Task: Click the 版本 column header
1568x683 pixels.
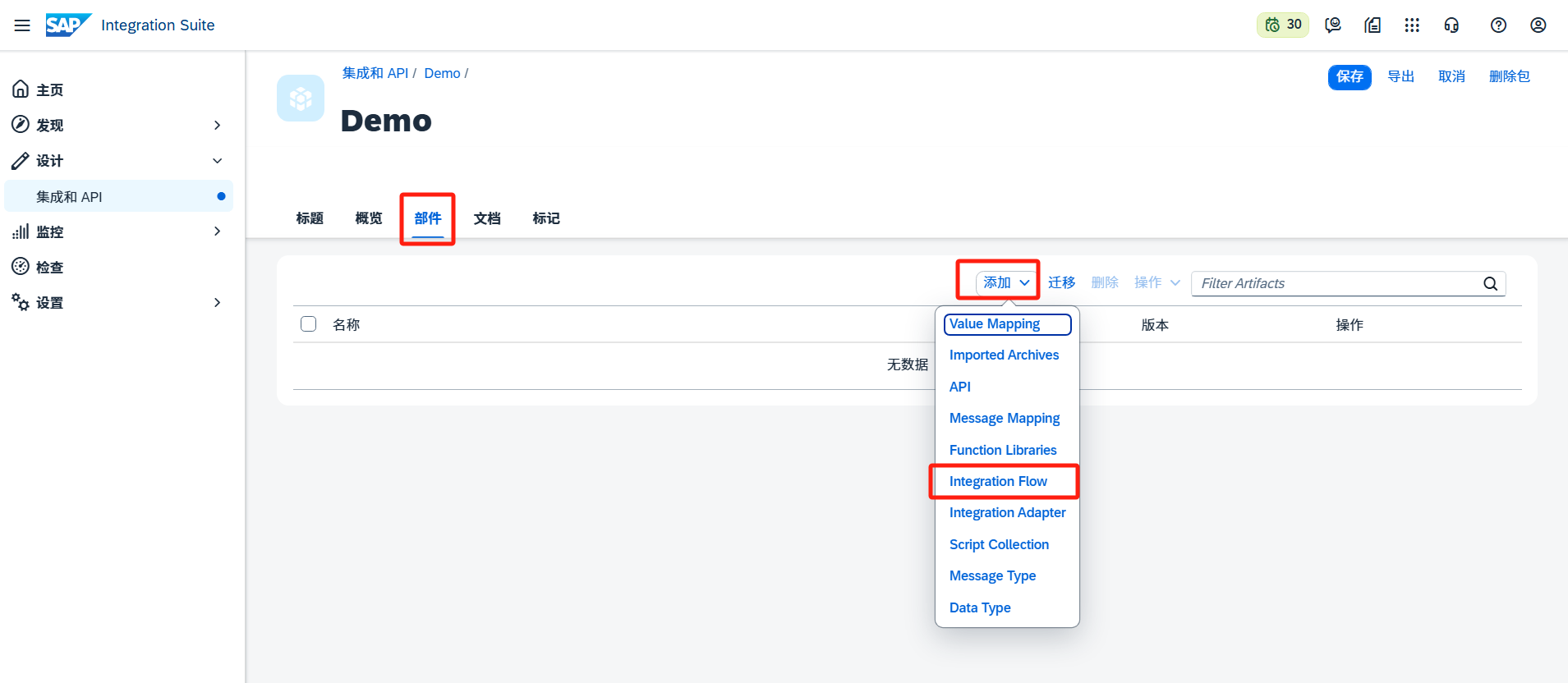Action: [x=1155, y=325]
